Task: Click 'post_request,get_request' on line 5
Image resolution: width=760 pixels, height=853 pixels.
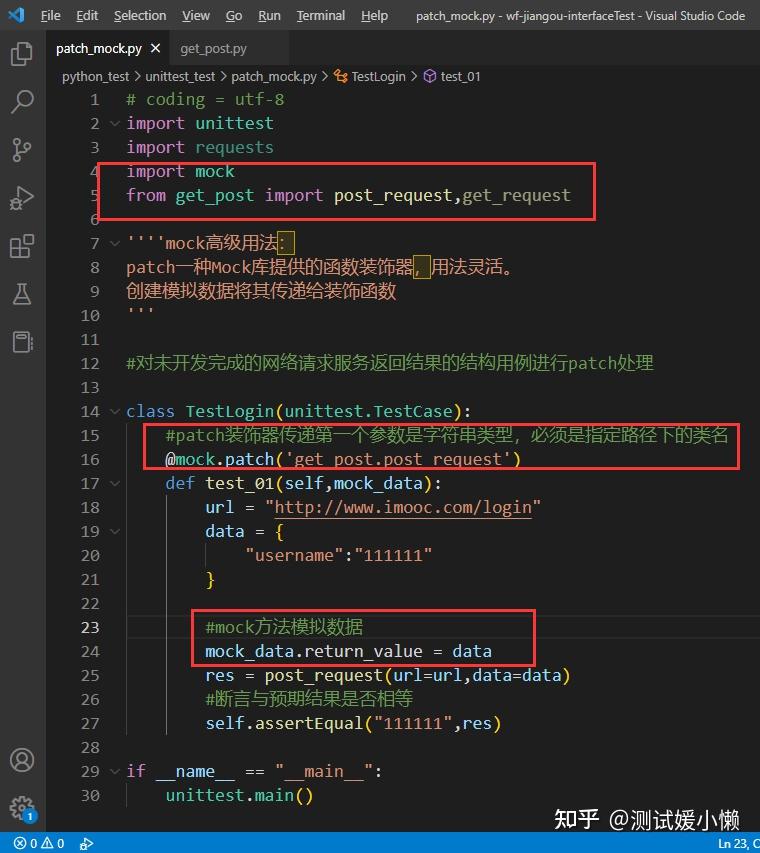Action: coord(452,195)
